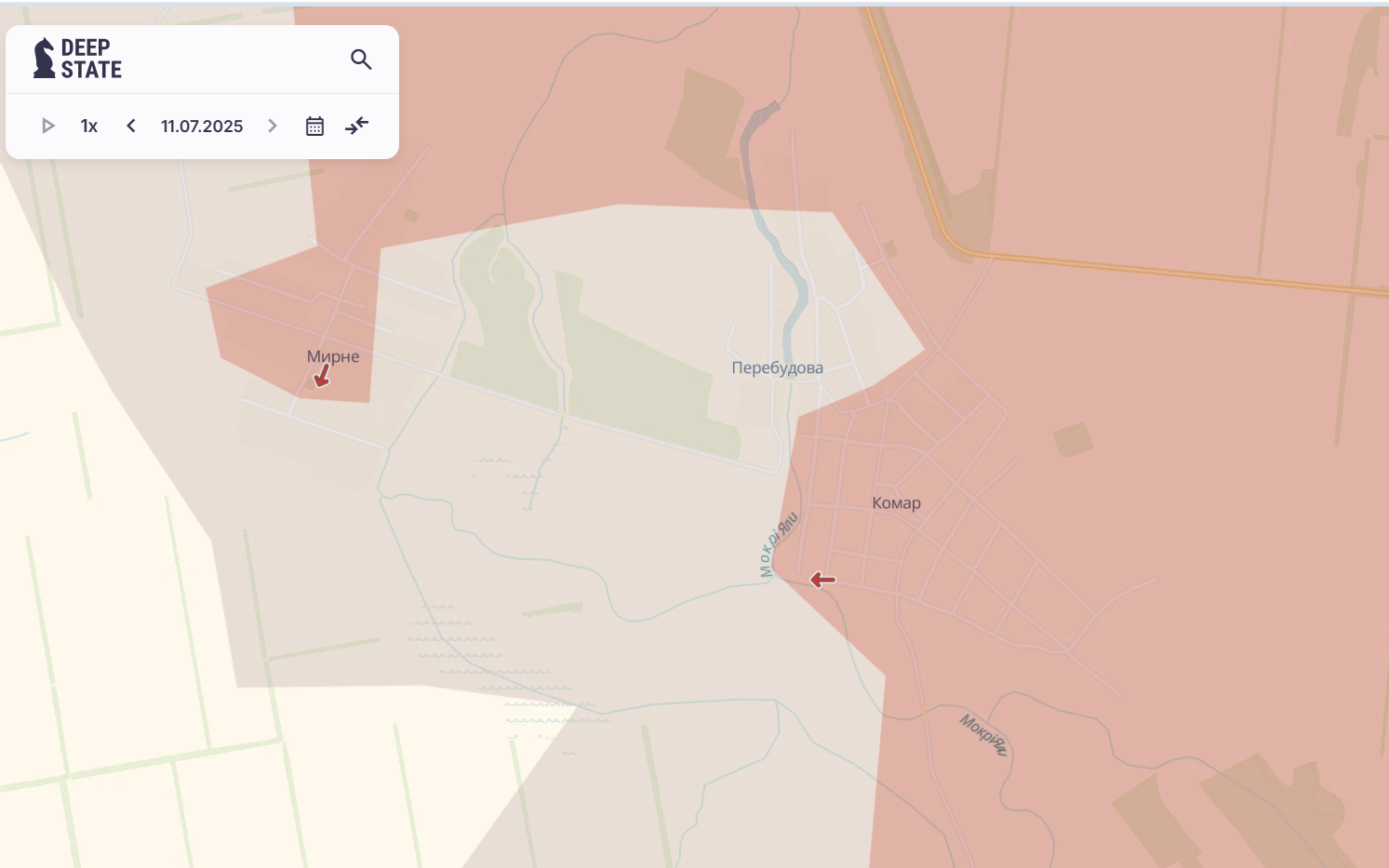Click the Мокрі Яли river label near Комар
The height and width of the screenshot is (868, 1389).
[x=779, y=545]
